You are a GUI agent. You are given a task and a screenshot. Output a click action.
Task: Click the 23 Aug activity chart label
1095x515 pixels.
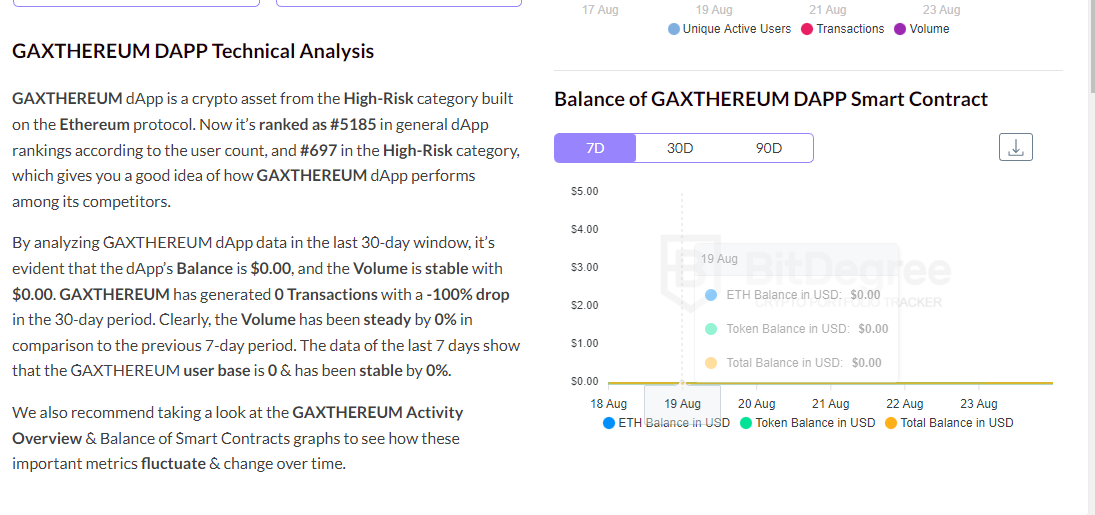tap(941, 10)
